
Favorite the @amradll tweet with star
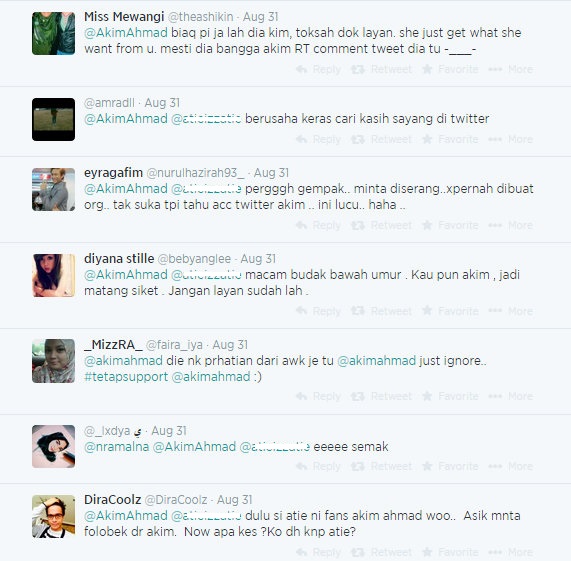click(x=450, y=139)
